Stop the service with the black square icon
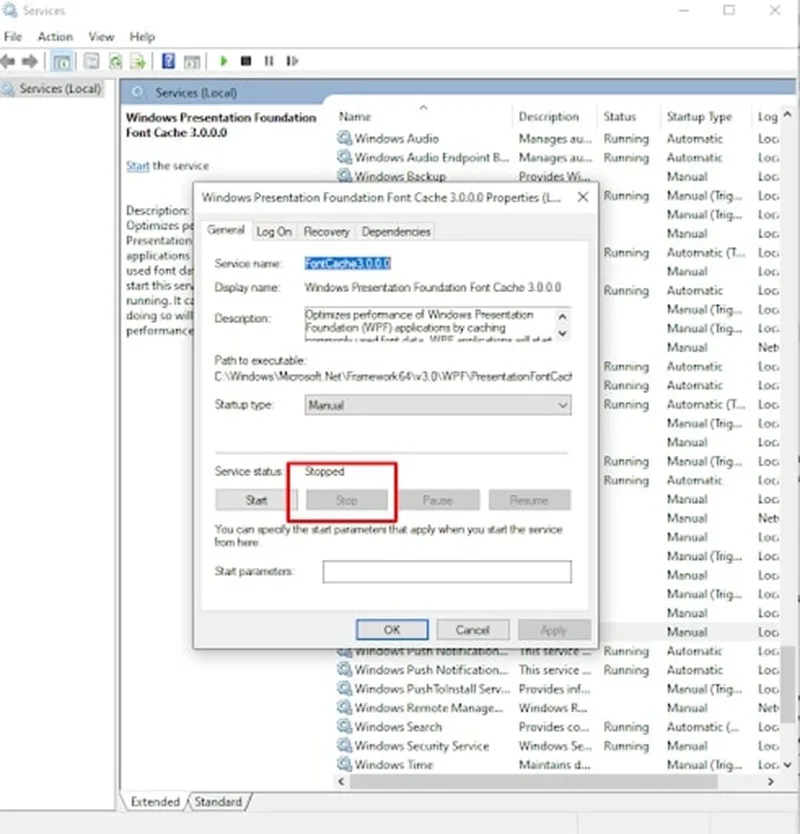The image size is (800, 834). pos(246,61)
